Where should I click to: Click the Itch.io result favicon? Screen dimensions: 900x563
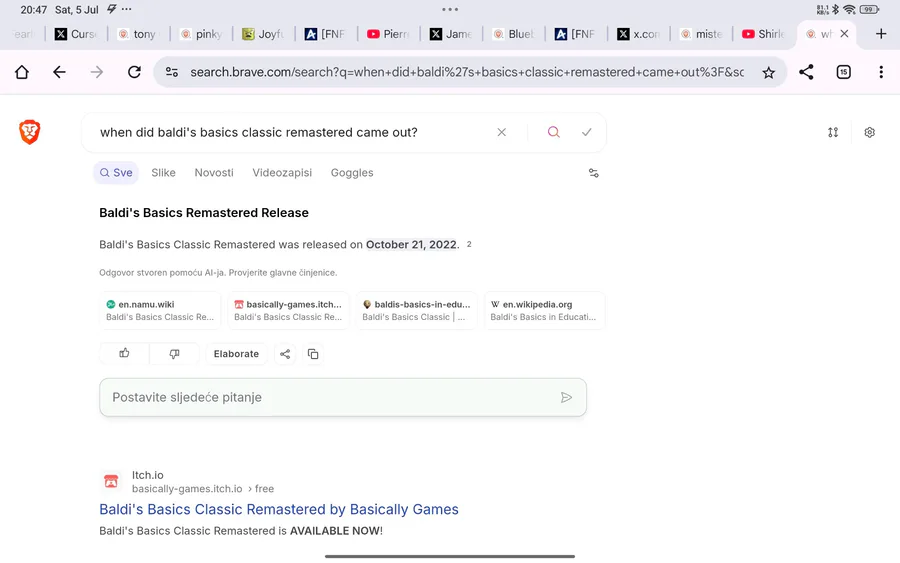coord(111,482)
